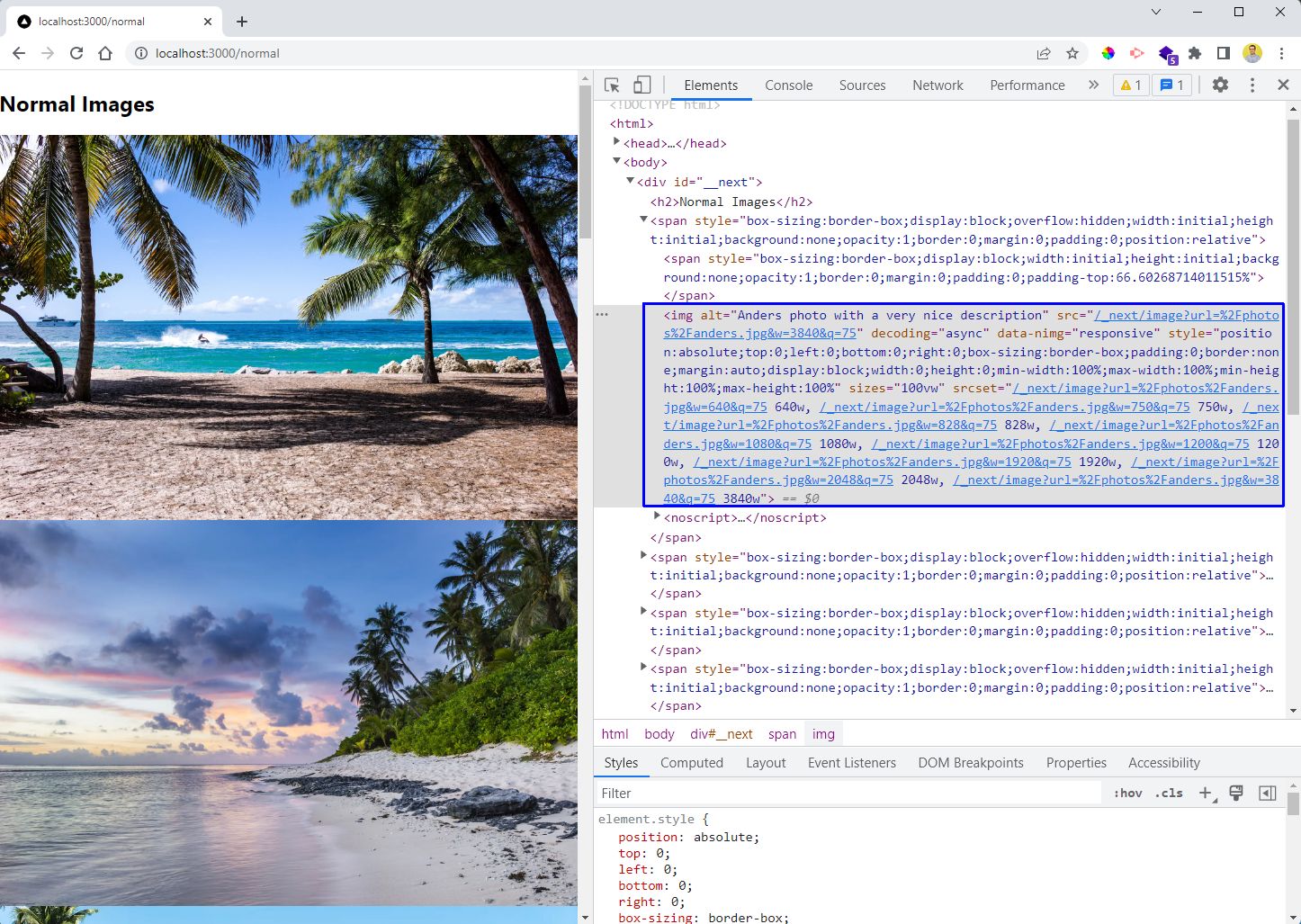Open the Chrome profile avatar
This screenshot has height=924, width=1301.
click(x=1252, y=53)
